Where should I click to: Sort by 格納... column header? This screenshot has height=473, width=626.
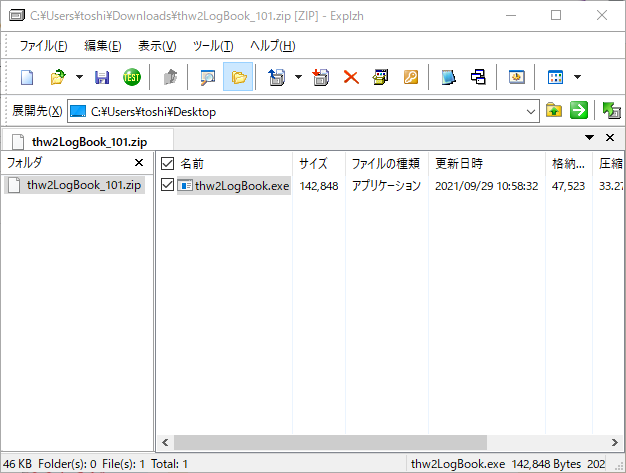coord(569,164)
